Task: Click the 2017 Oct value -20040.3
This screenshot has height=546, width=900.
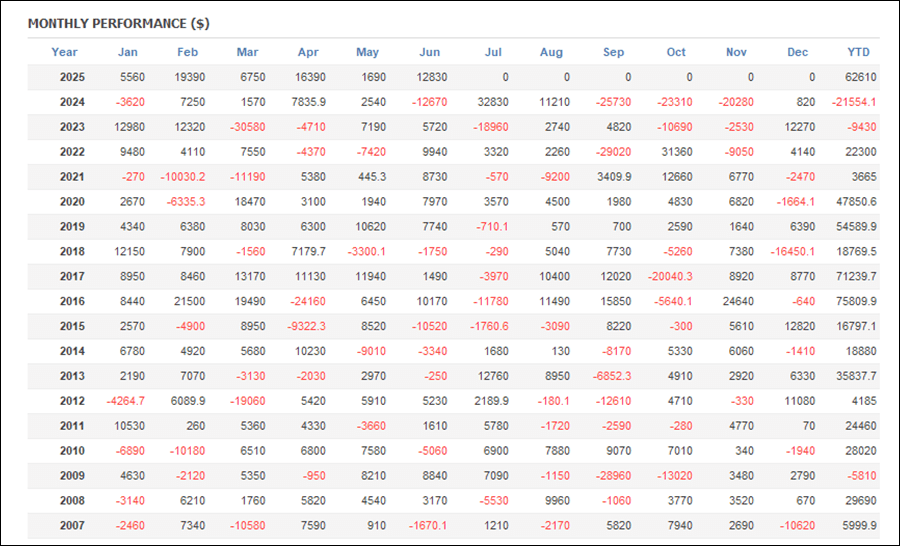Action: tap(670, 276)
